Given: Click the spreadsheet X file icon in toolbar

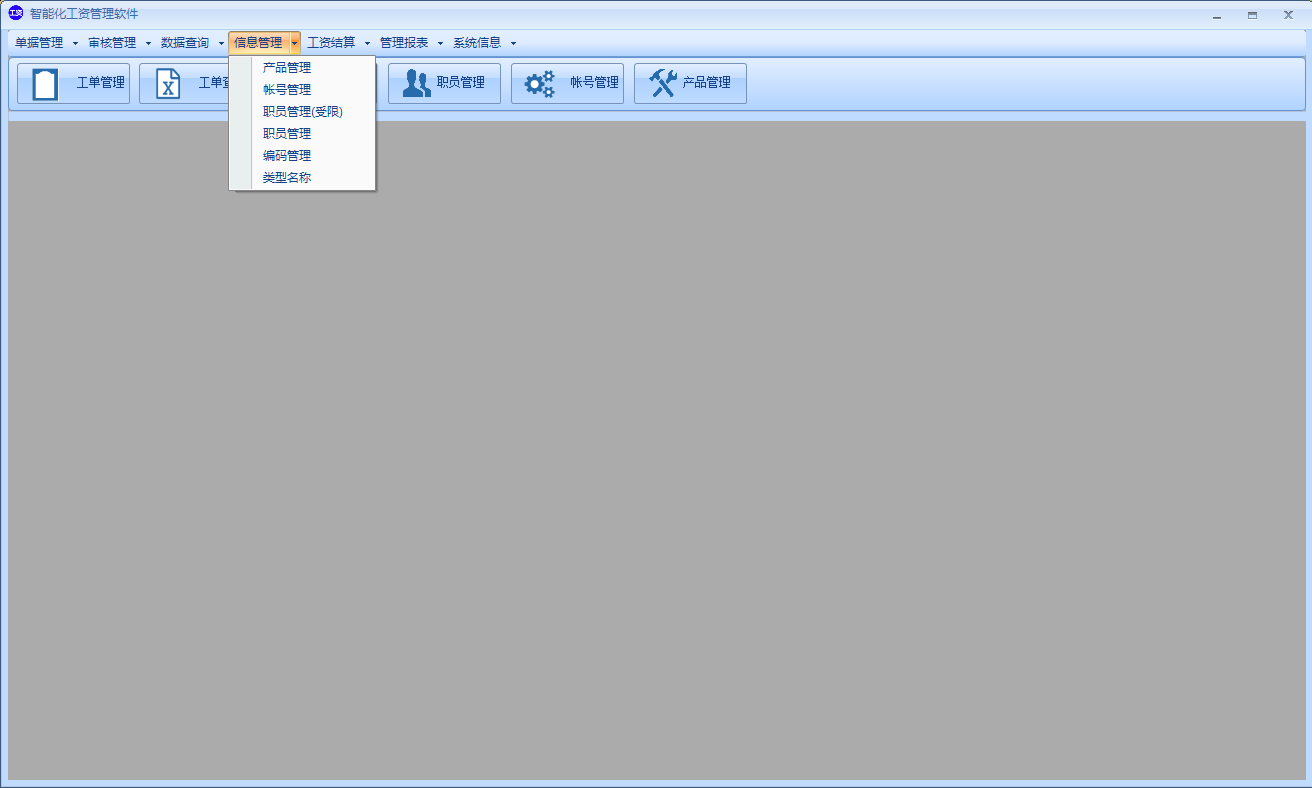Looking at the screenshot, I should click(168, 84).
